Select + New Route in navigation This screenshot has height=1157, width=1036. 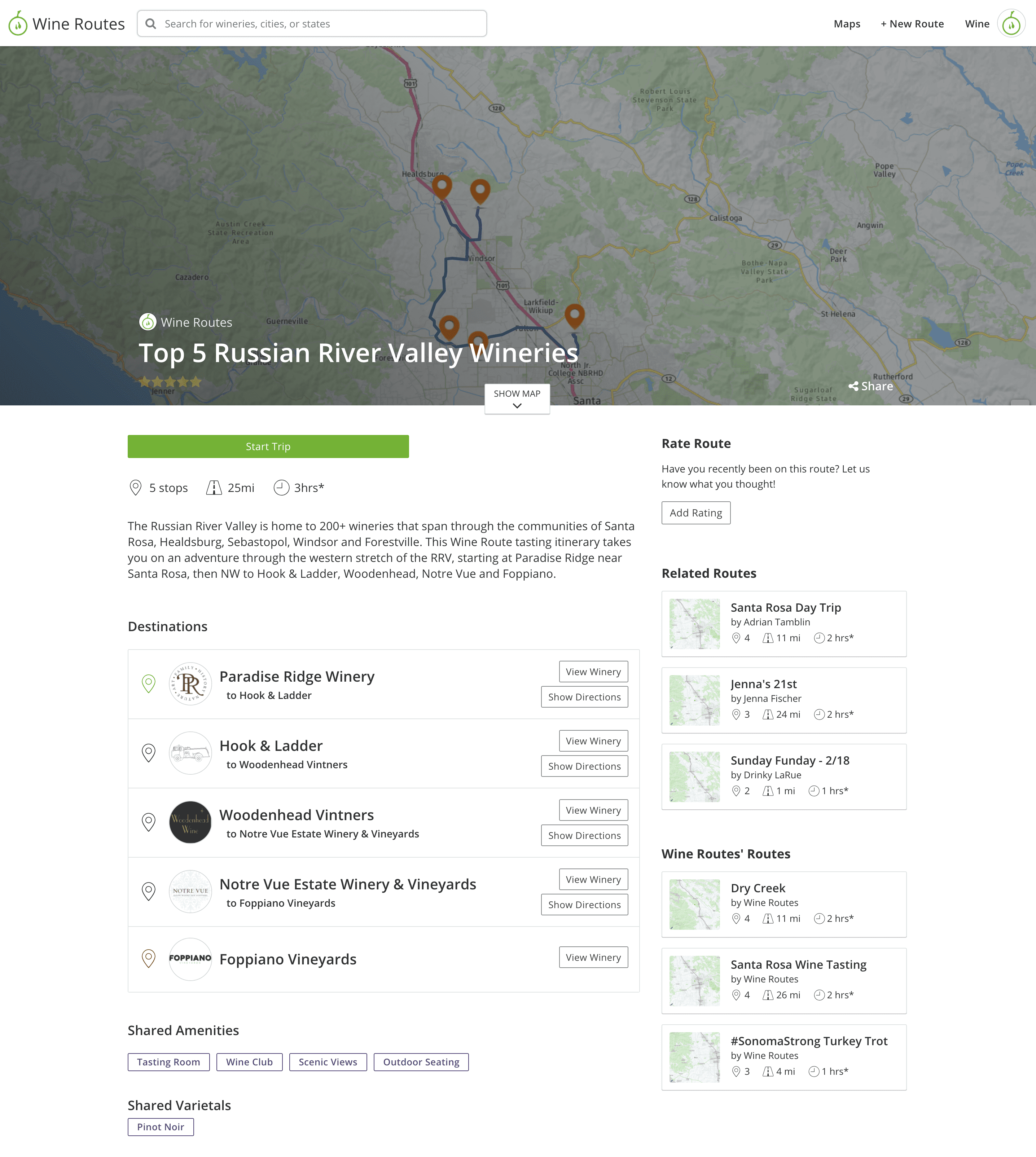click(x=912, y=24)
